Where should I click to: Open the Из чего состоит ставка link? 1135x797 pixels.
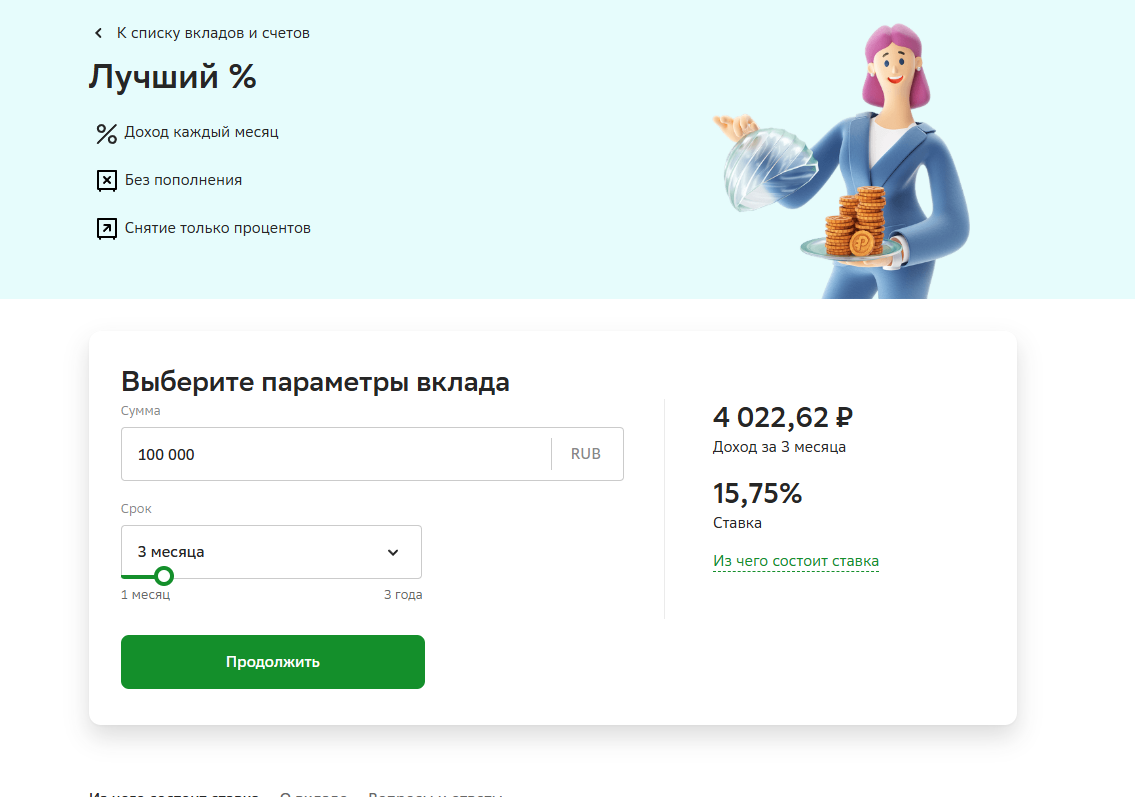click(796, 561)
